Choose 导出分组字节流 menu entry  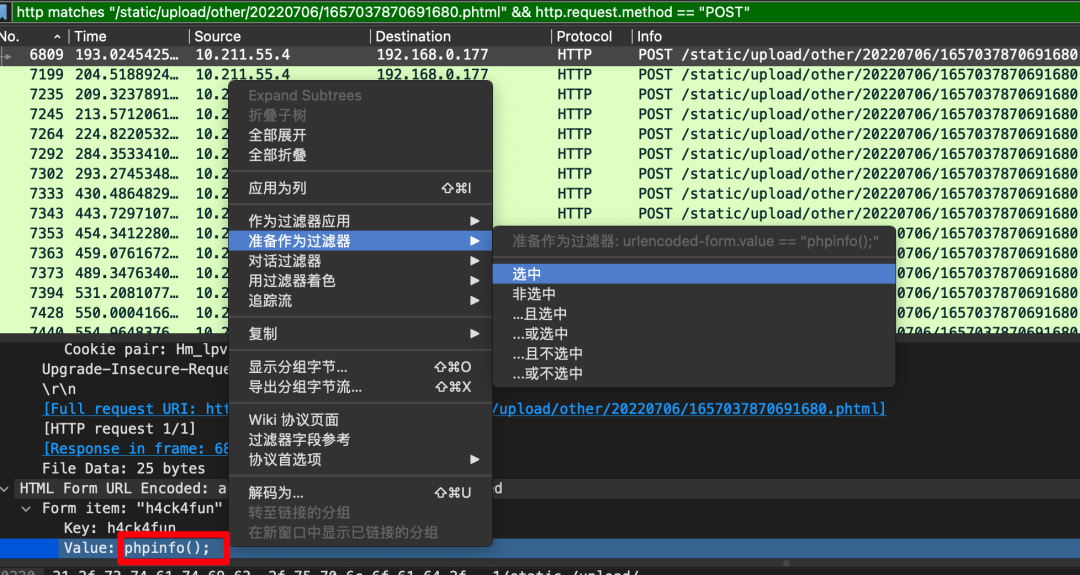point(361,387)
